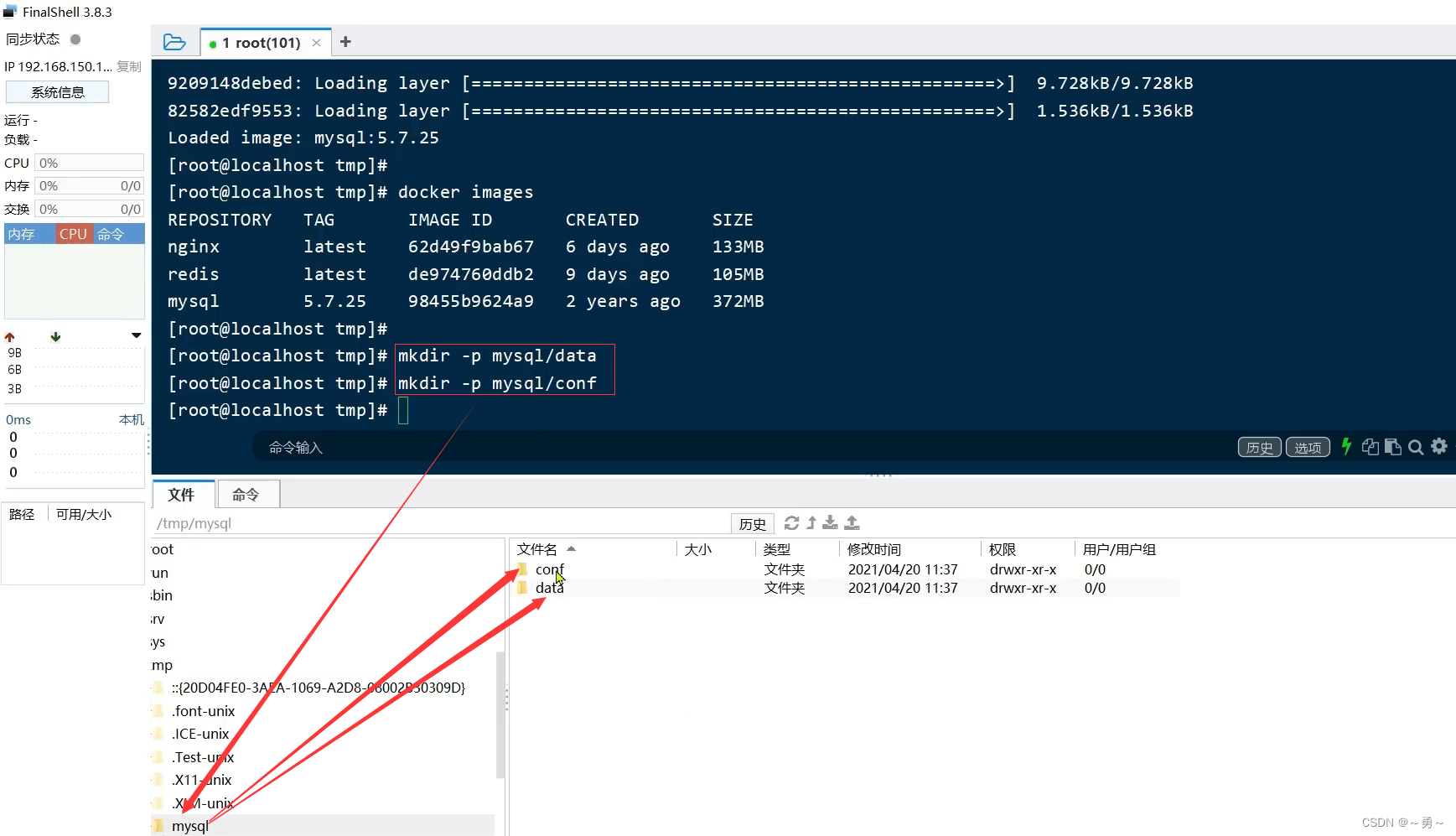
Task: Switch monitor to CPU tab
Action: click(74, 234)
